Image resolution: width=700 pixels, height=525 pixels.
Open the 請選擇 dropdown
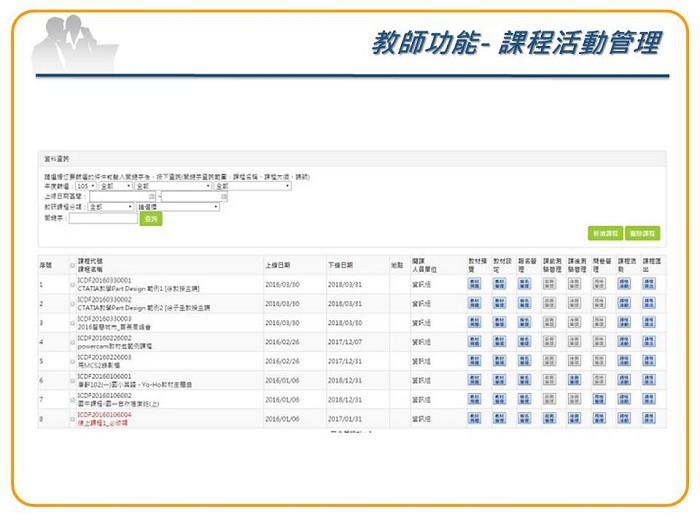pyautogui.click(x=178, y=207)
